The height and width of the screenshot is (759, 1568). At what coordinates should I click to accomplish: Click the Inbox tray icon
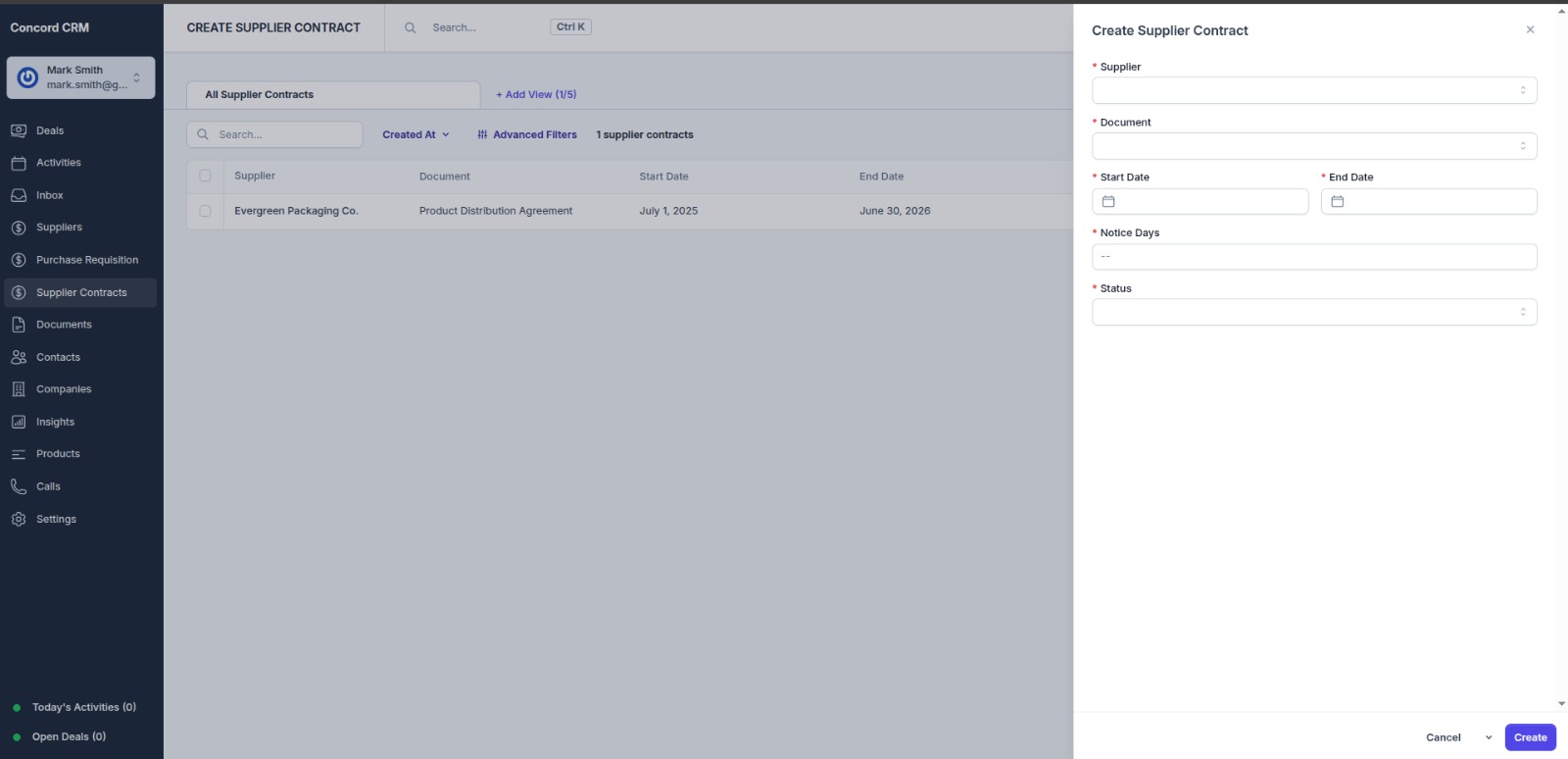tap(19, 195)
